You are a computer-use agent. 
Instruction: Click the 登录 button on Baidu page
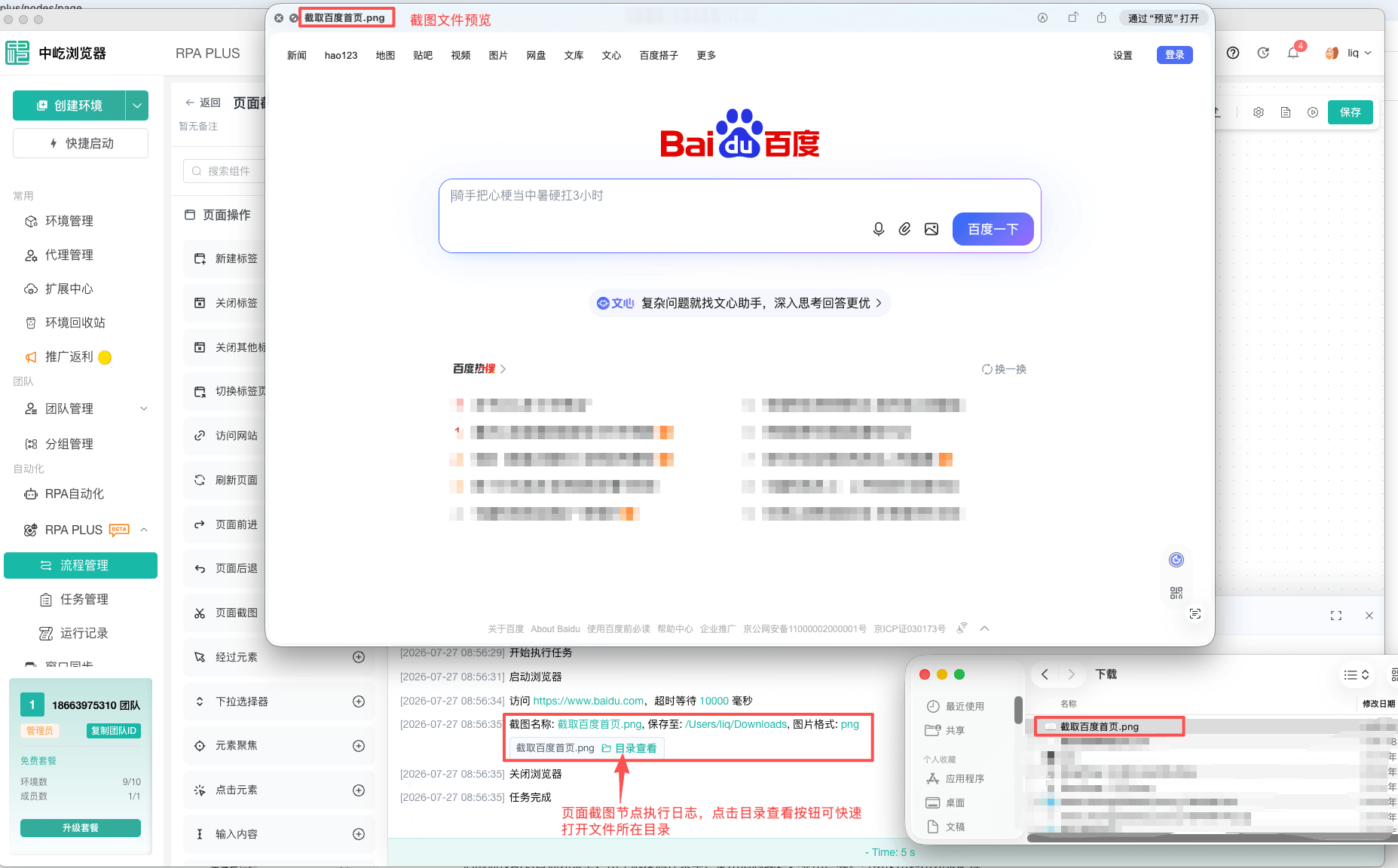point(1174,55)
